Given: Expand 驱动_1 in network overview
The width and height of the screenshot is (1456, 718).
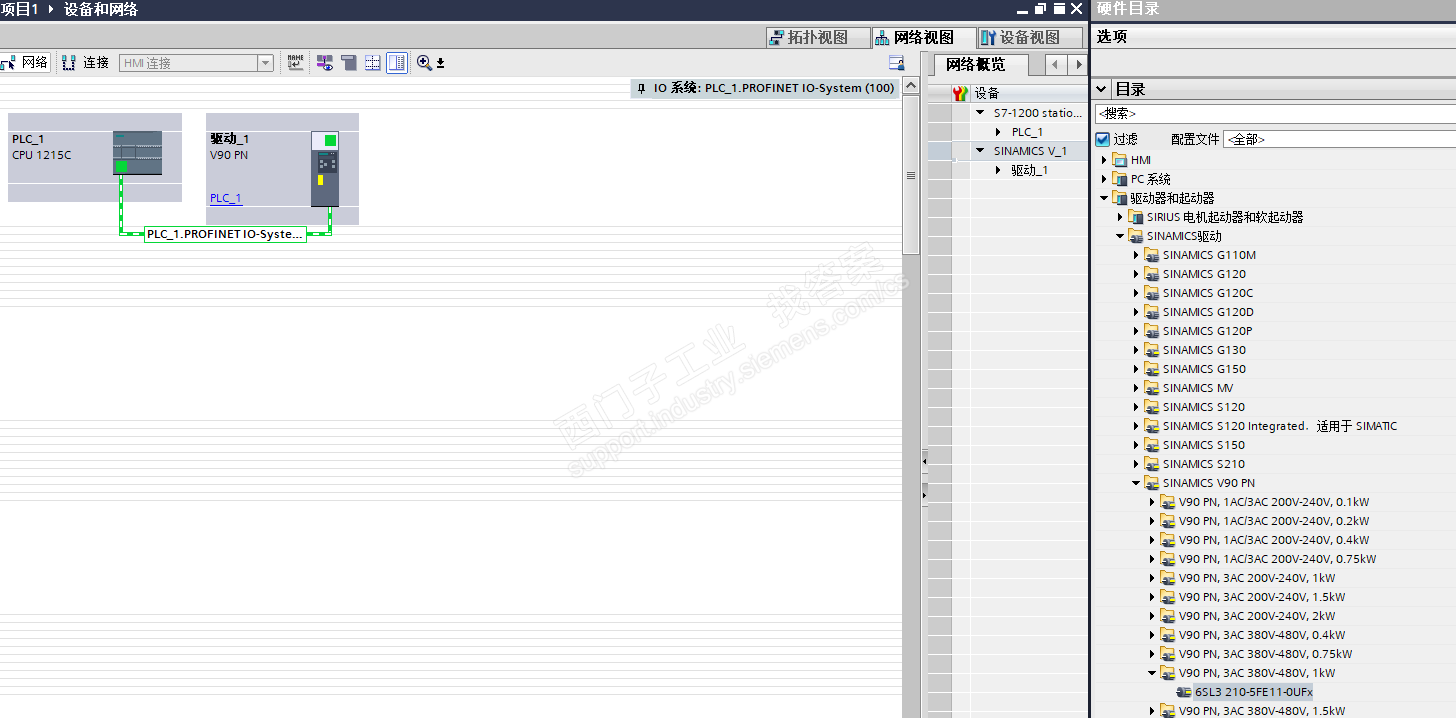Looking at the screenshot, I should coord(998,170).
